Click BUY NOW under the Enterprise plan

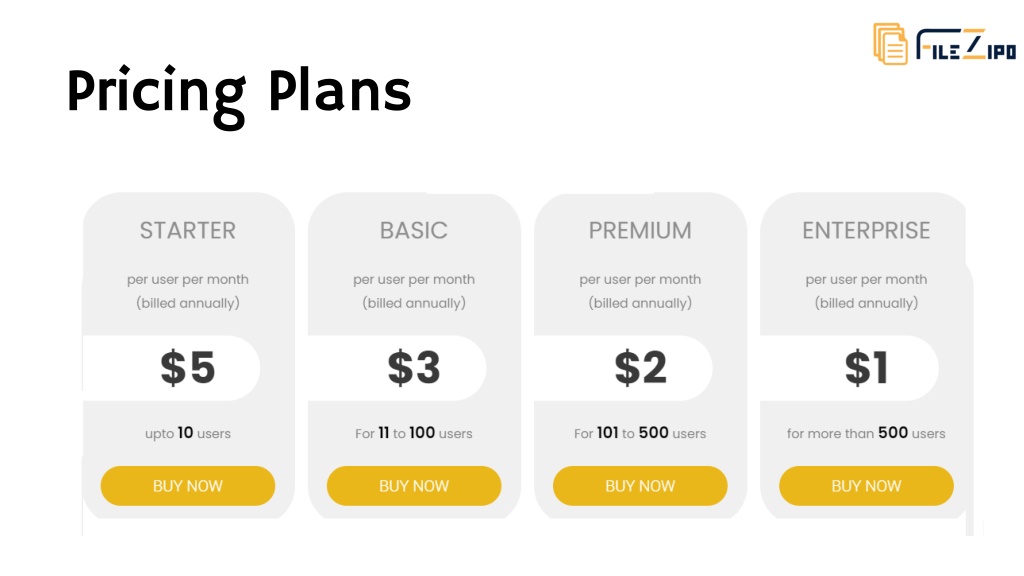pyautogui.click(x=866, y=486)
